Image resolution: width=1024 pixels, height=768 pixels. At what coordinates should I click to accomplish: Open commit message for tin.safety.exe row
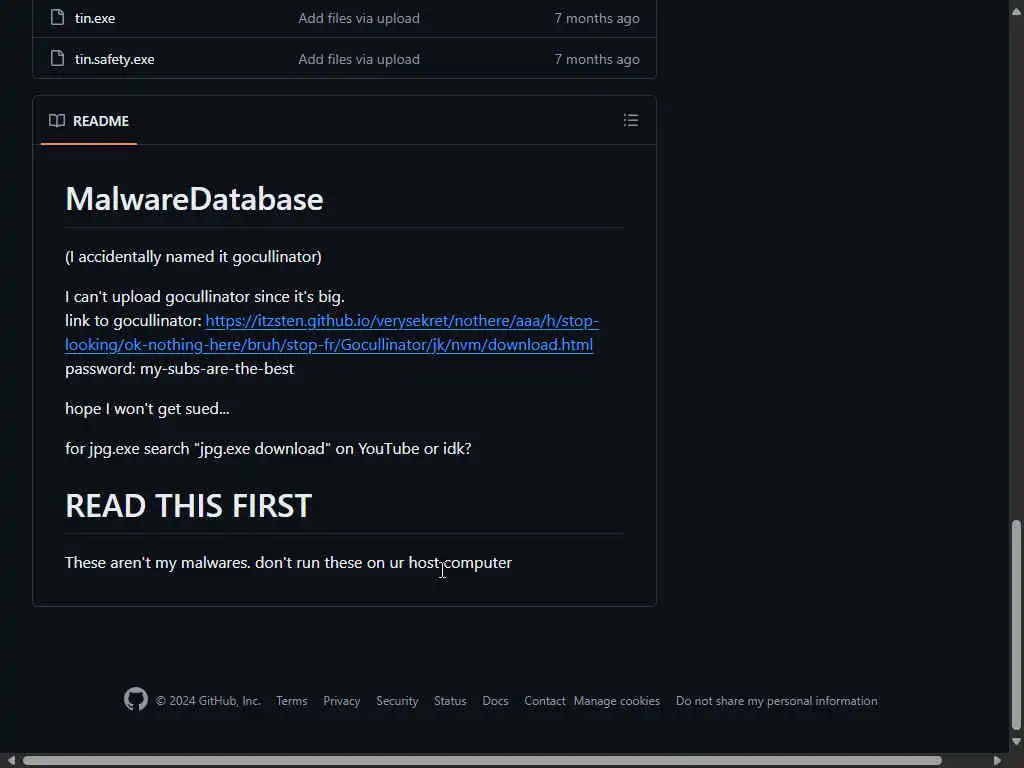point(359,59)
